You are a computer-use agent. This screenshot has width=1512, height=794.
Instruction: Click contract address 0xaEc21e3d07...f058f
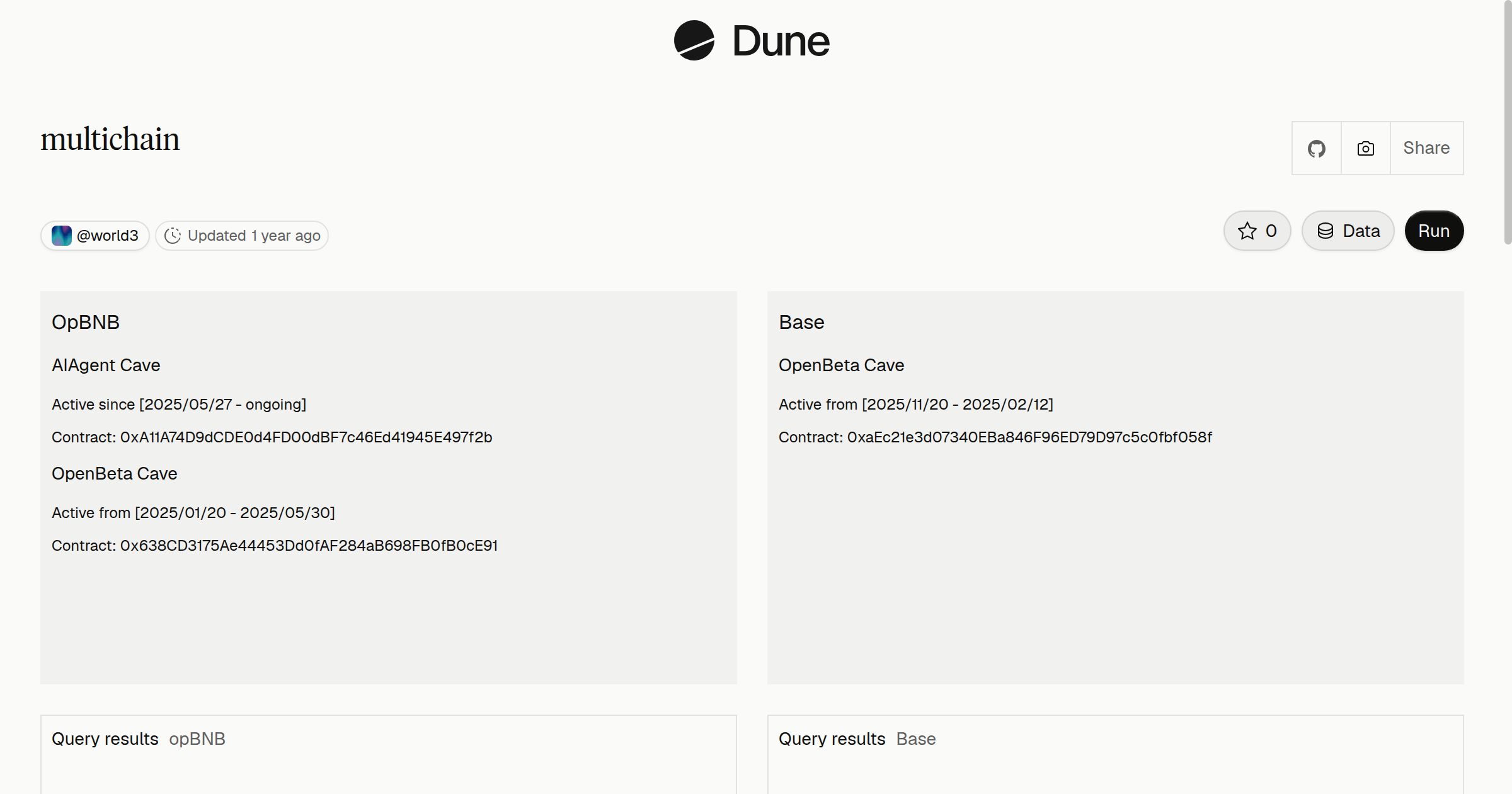click(1029, 437)
